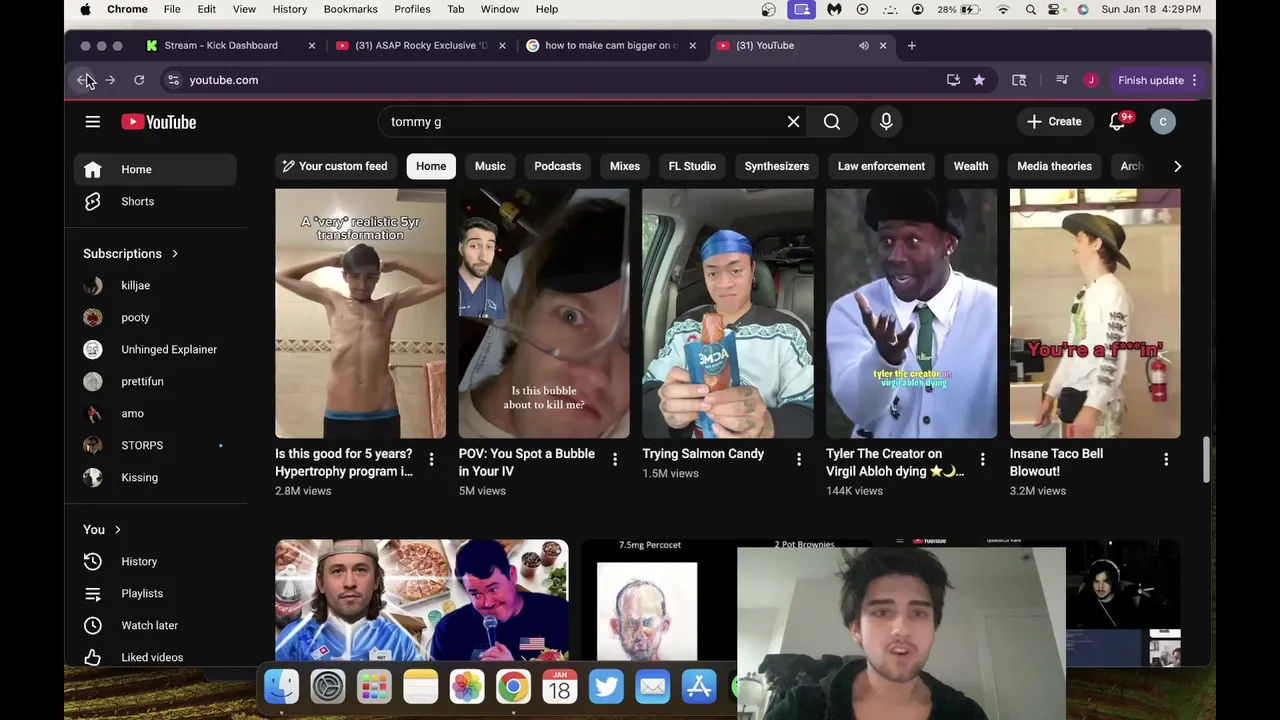Image resolution: width=1280 pixels, height=720 pixels.
Task: Click the browser forward arrow
Action: (110, 80)
